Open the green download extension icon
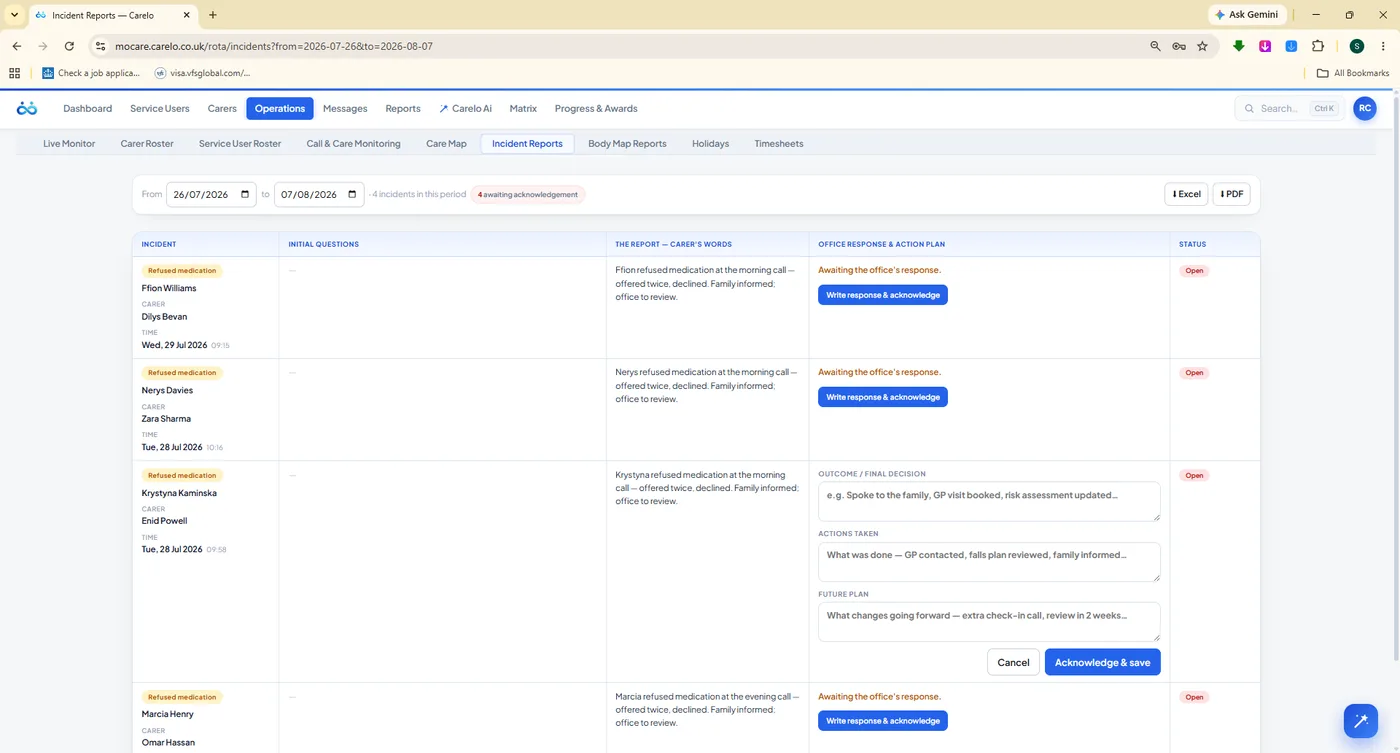Screen dimensions: 1400x753 [x=1239, y=46]
